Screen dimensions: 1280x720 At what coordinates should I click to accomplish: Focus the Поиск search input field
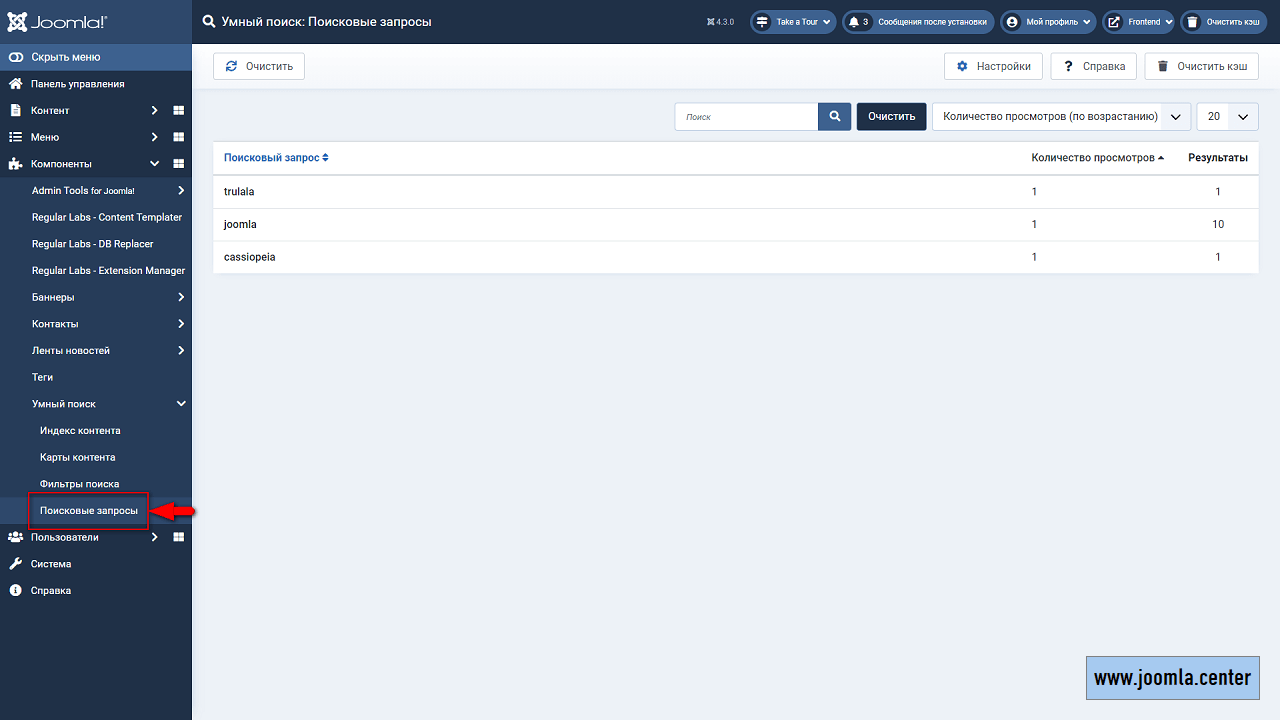746,117
